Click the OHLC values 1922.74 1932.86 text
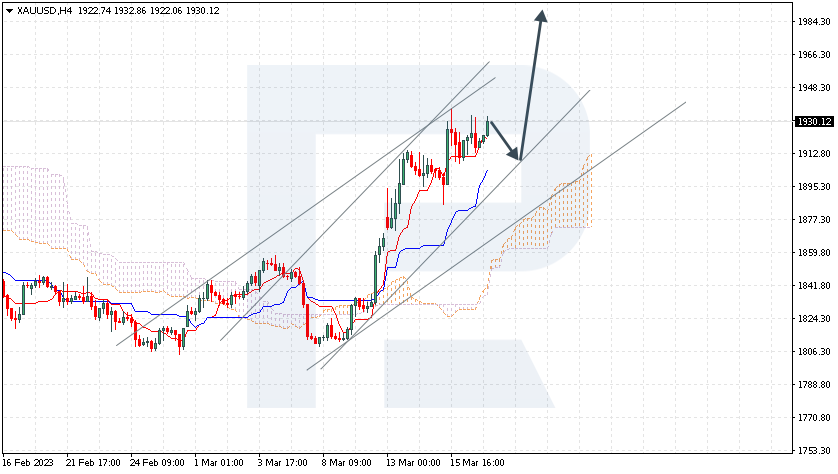 coord(112,11)
